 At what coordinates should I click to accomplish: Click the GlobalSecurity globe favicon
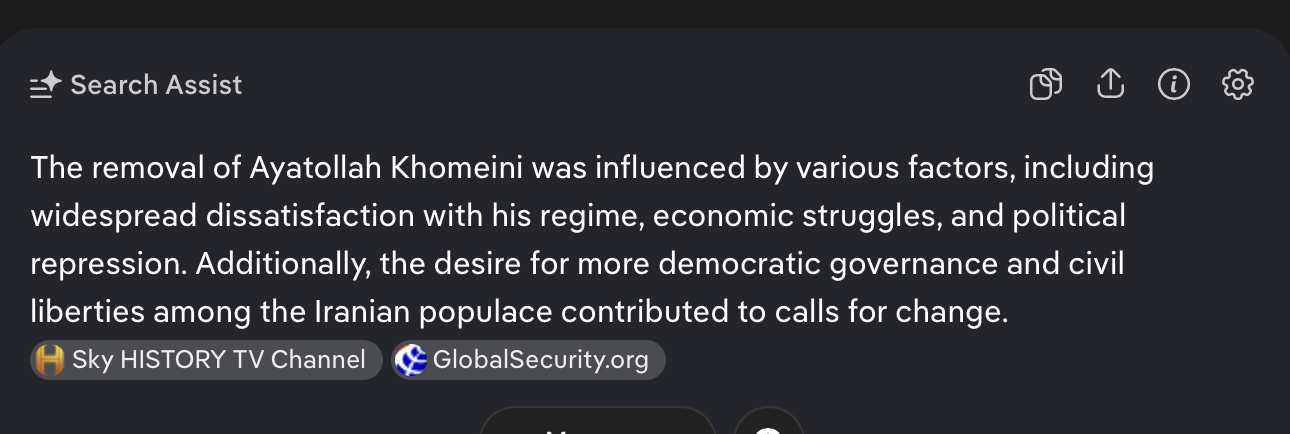[x=411, y=360]
